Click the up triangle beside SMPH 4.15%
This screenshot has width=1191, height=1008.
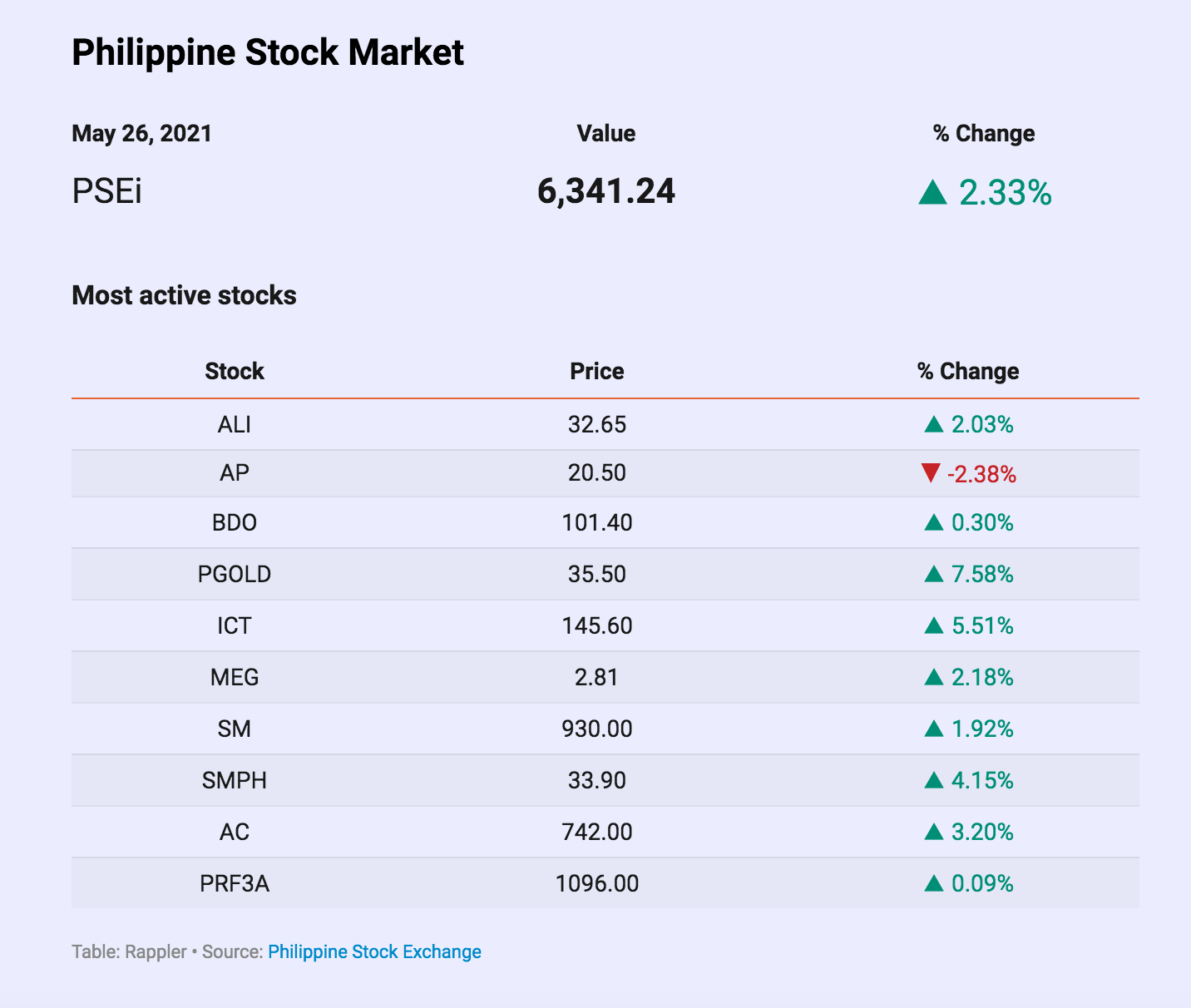933,780
